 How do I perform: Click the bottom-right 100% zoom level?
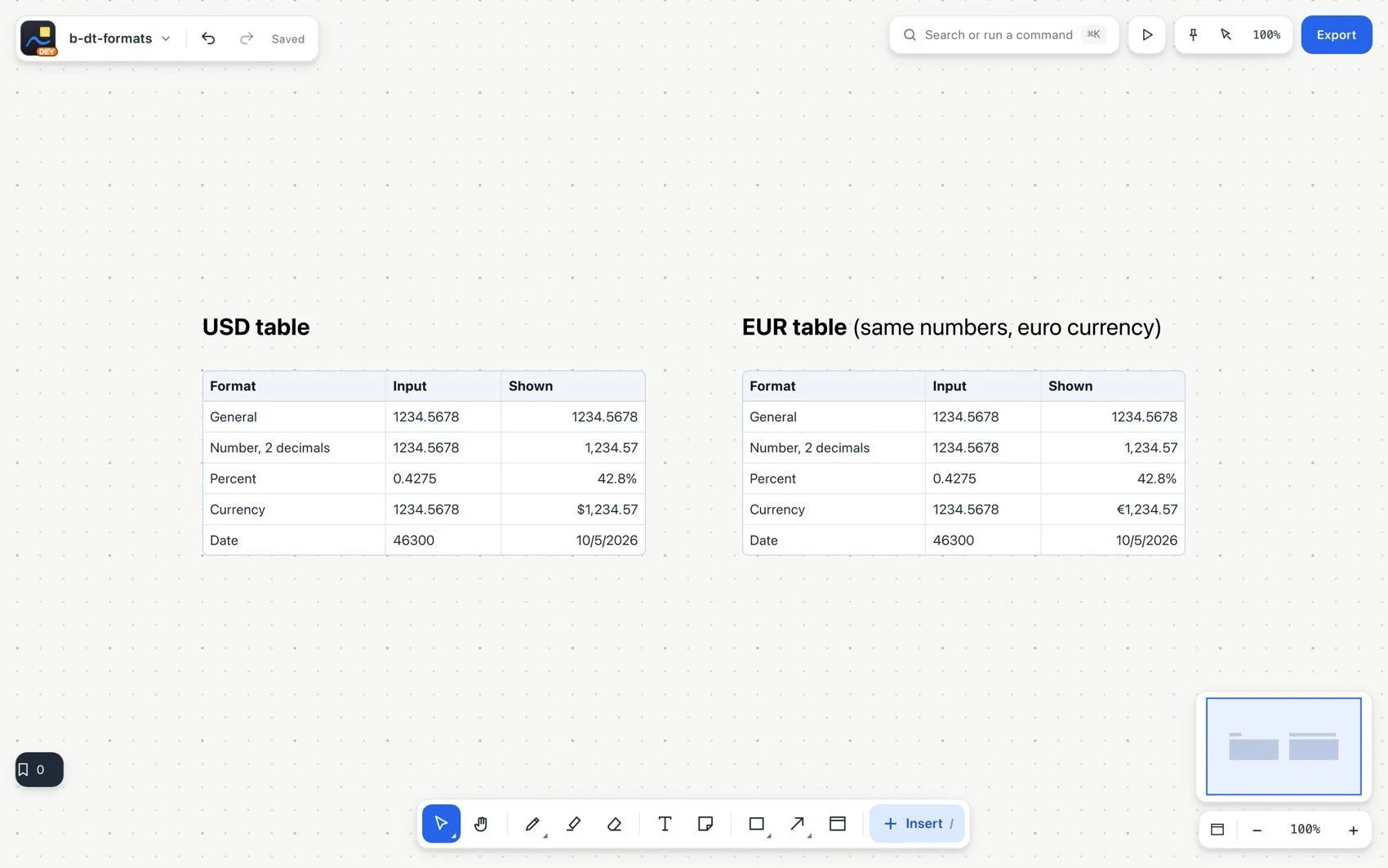pyautogui.click(x=1305, y=830)
